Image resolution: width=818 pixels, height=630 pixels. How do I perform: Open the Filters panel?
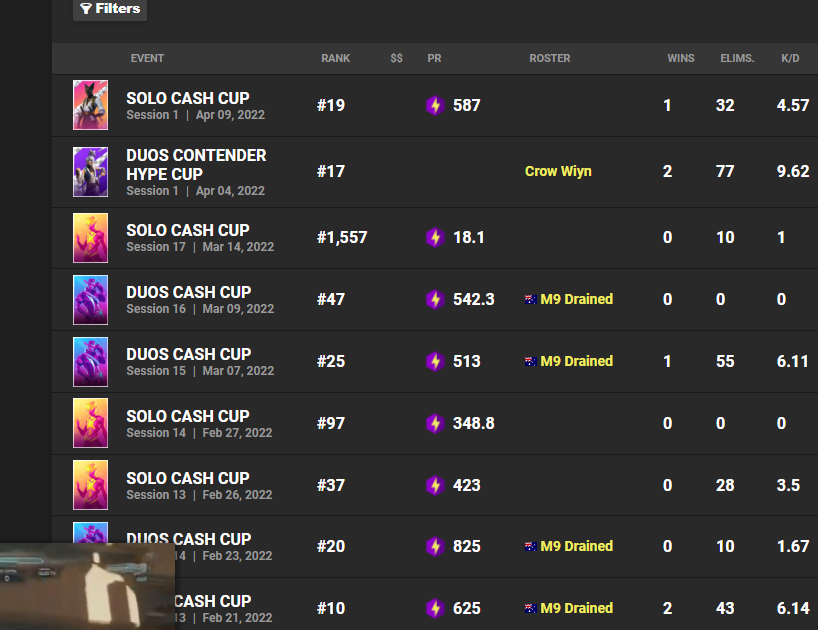(109, 9)
